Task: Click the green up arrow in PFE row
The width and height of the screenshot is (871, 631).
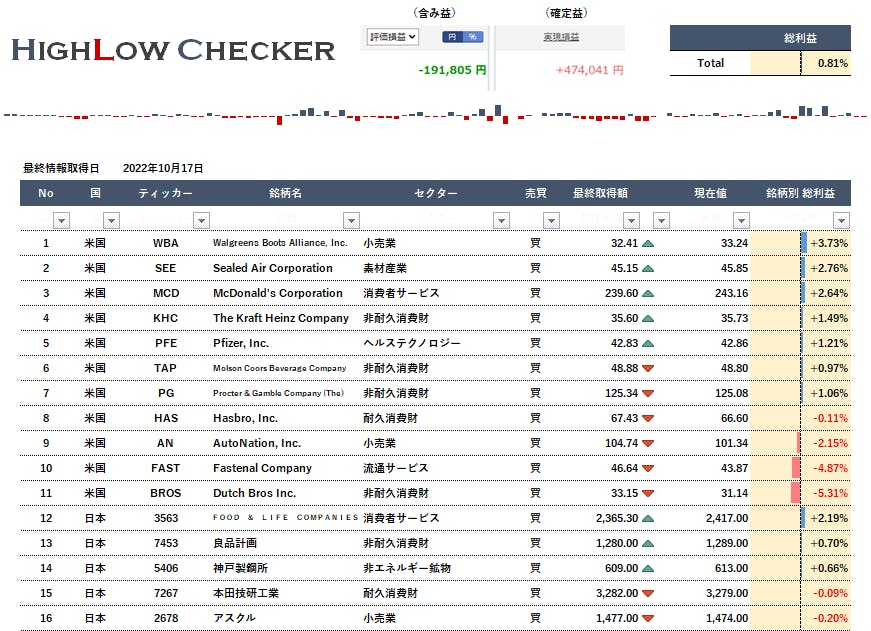Action: point(648,343)
